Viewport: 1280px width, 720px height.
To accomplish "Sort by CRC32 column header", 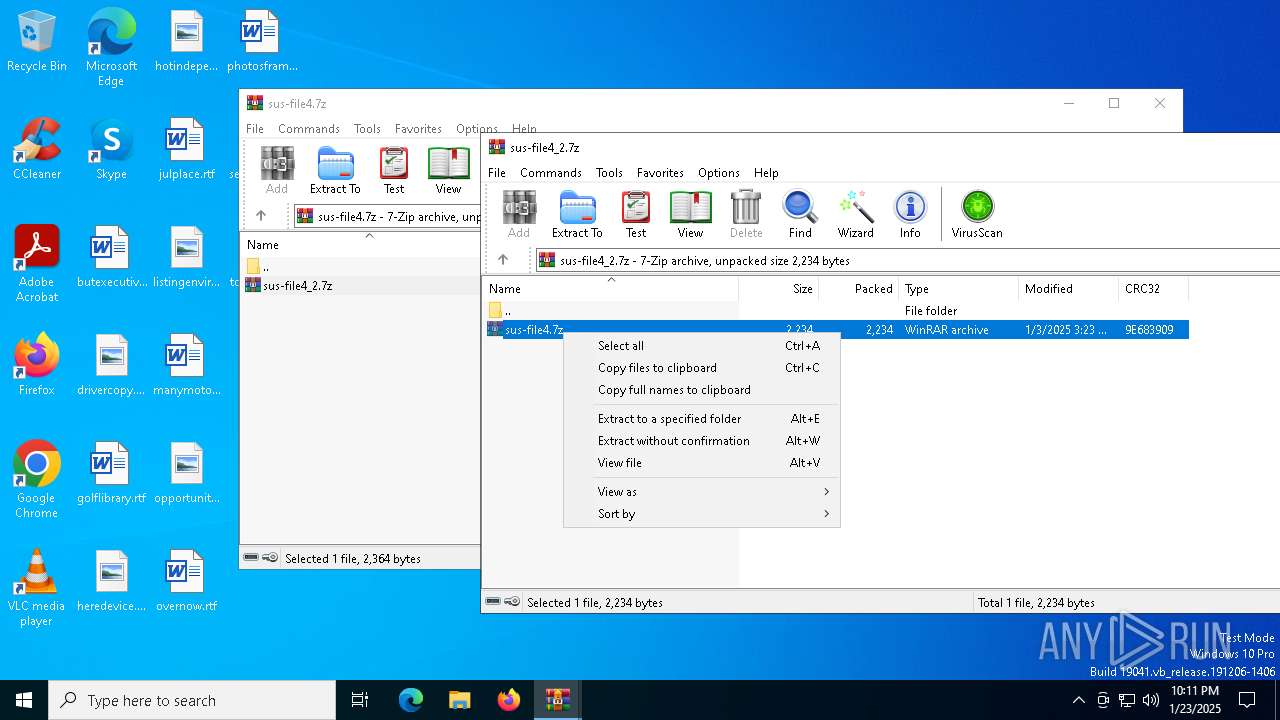I will (1153, 289).
